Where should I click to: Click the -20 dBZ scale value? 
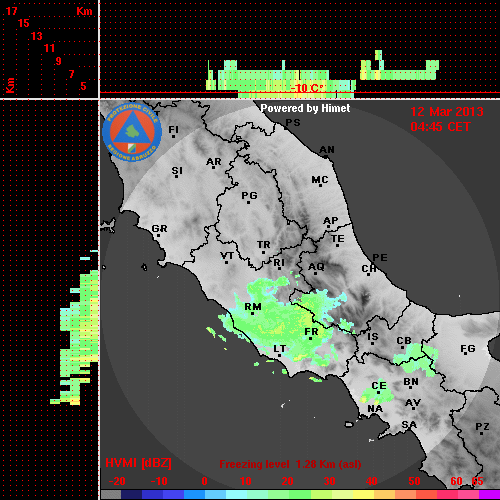coord(117,481)
